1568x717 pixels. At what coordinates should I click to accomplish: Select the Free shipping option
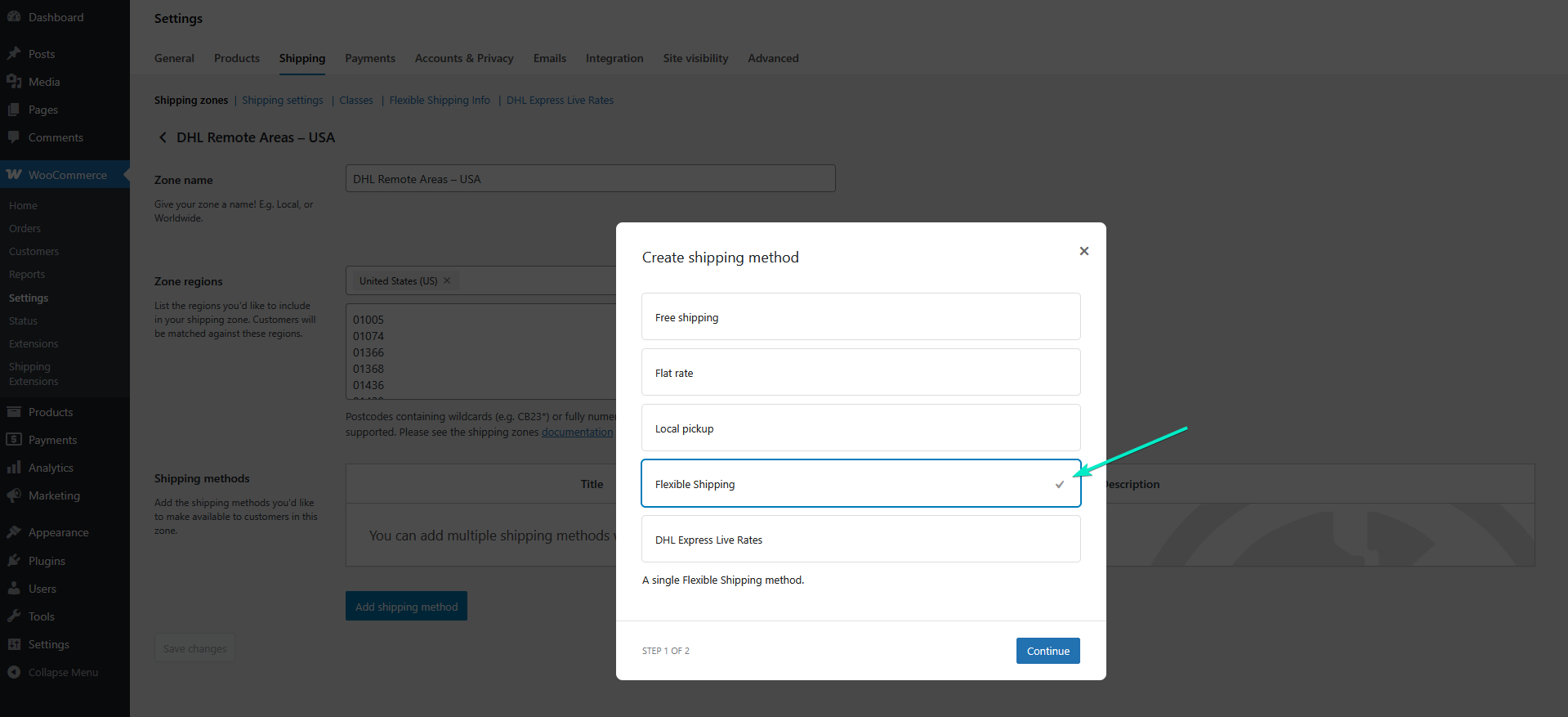tap(861, 316)
